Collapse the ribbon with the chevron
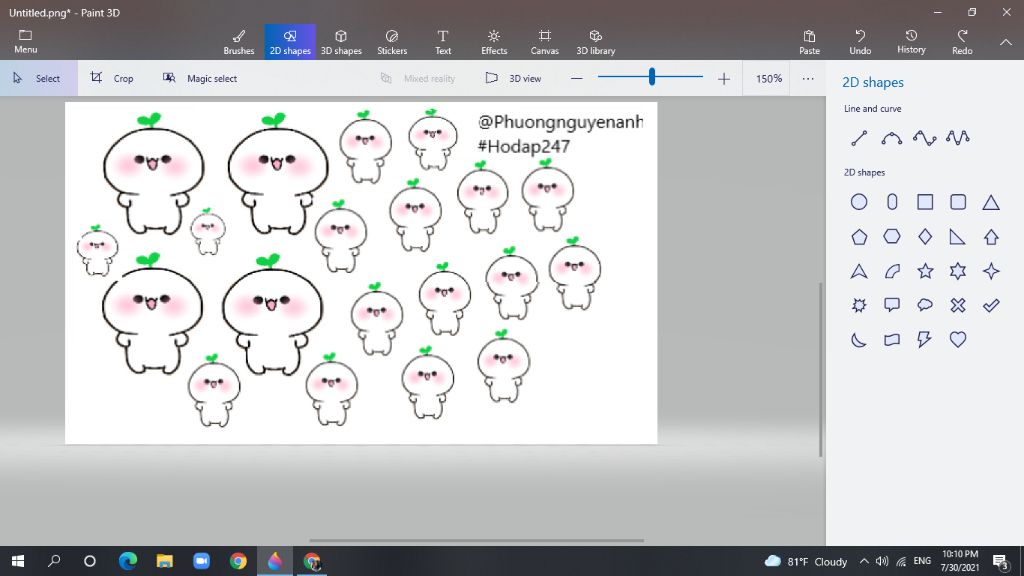Viewport: 1024px width, 576px height. [x=1006, y=42]
